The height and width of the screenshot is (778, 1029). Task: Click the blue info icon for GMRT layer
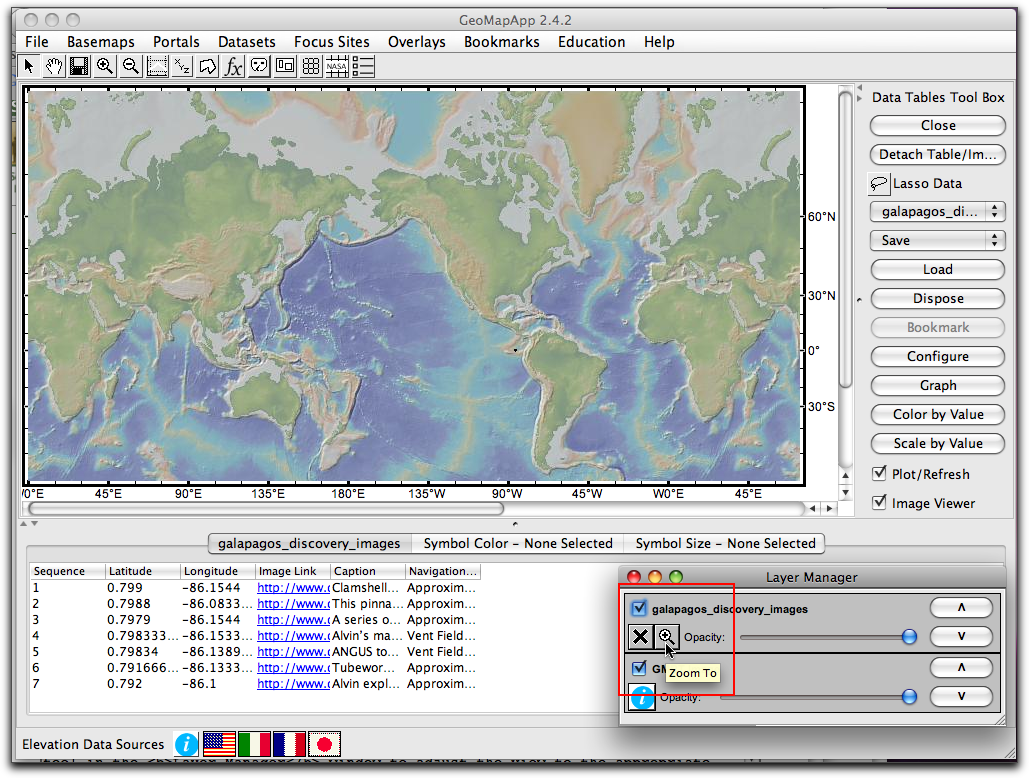pyautogui.click(x=641, y=697)
